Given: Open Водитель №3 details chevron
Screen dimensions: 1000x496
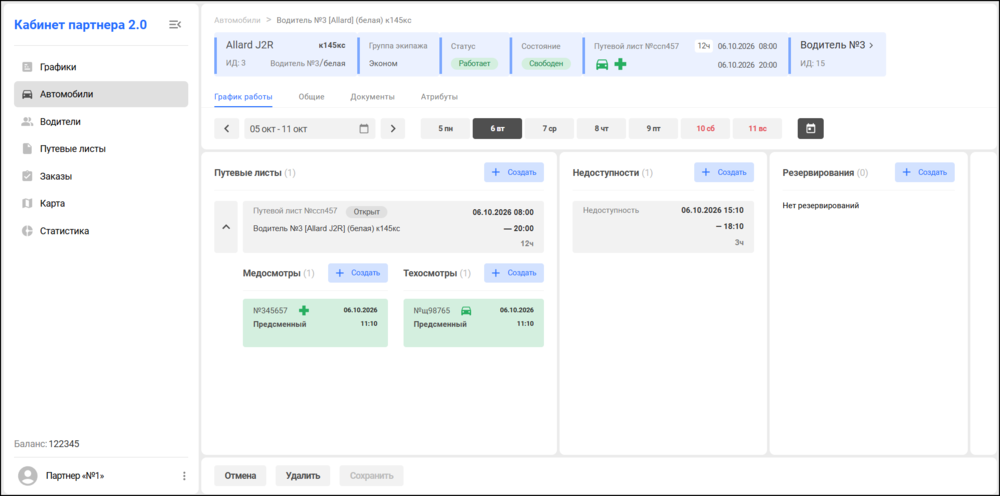Looking at the screenshot, I should (x=871, y=45).
